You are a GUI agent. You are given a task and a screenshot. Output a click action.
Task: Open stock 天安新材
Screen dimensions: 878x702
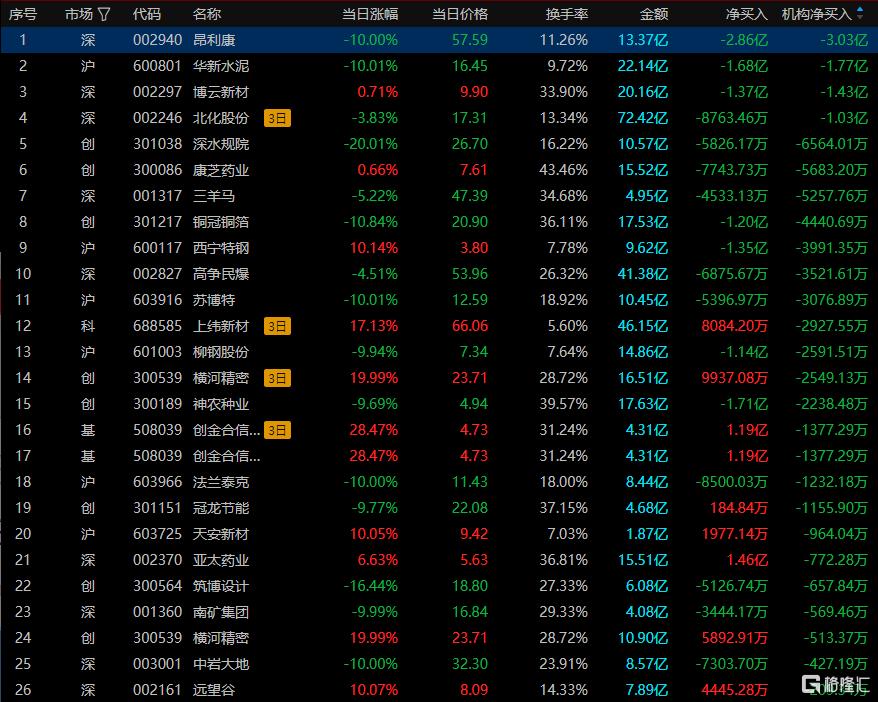(x=221, y=534)
